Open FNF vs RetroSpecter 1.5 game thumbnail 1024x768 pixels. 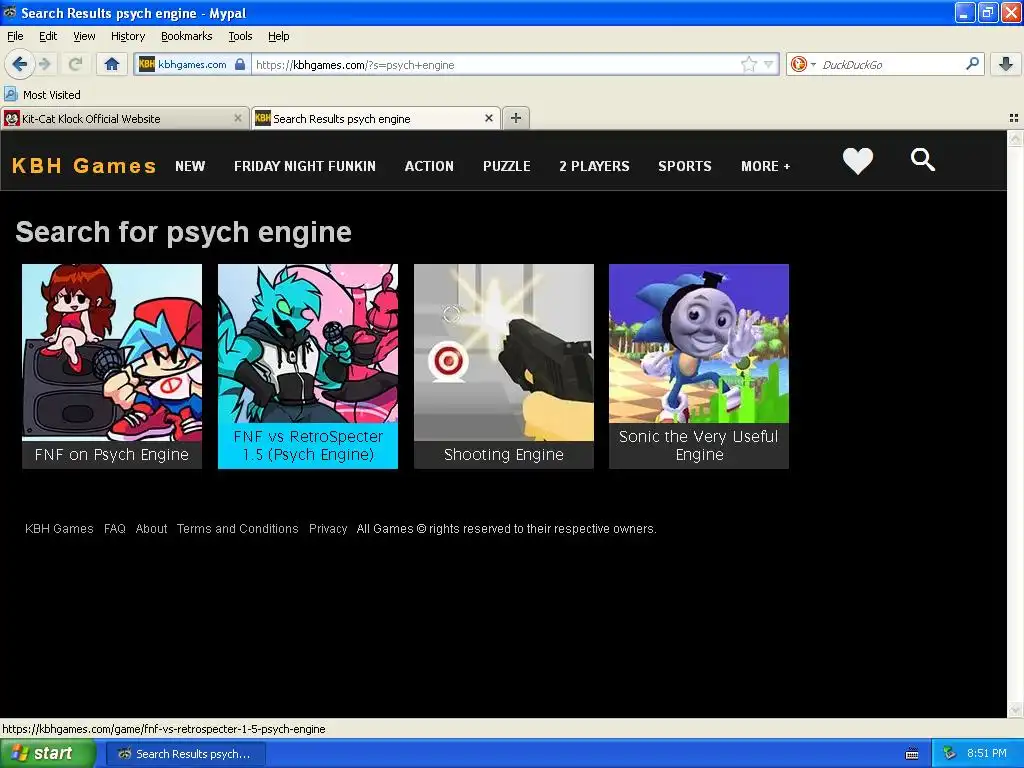pyautogui.click(x=308, y=366)
